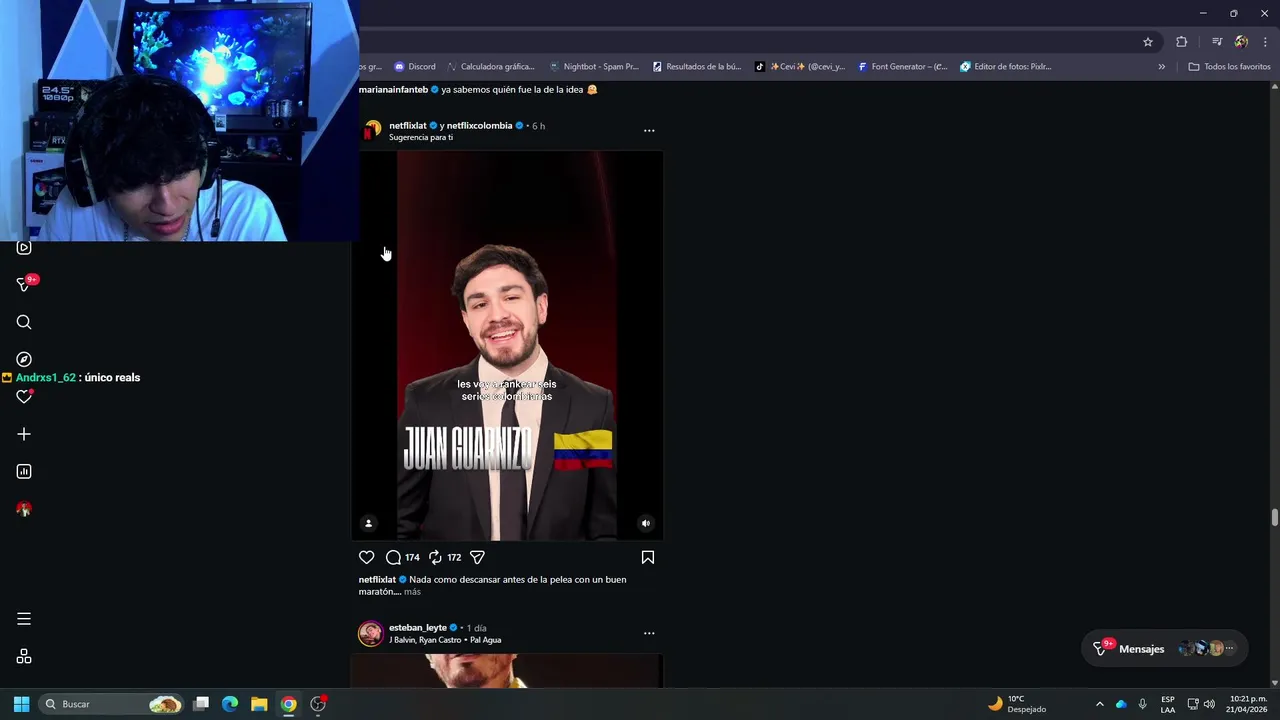Mute or unmute the netflixlat video
Image resolution: width=1280 pixels, height=720 pixels.
tap(646, 523)
